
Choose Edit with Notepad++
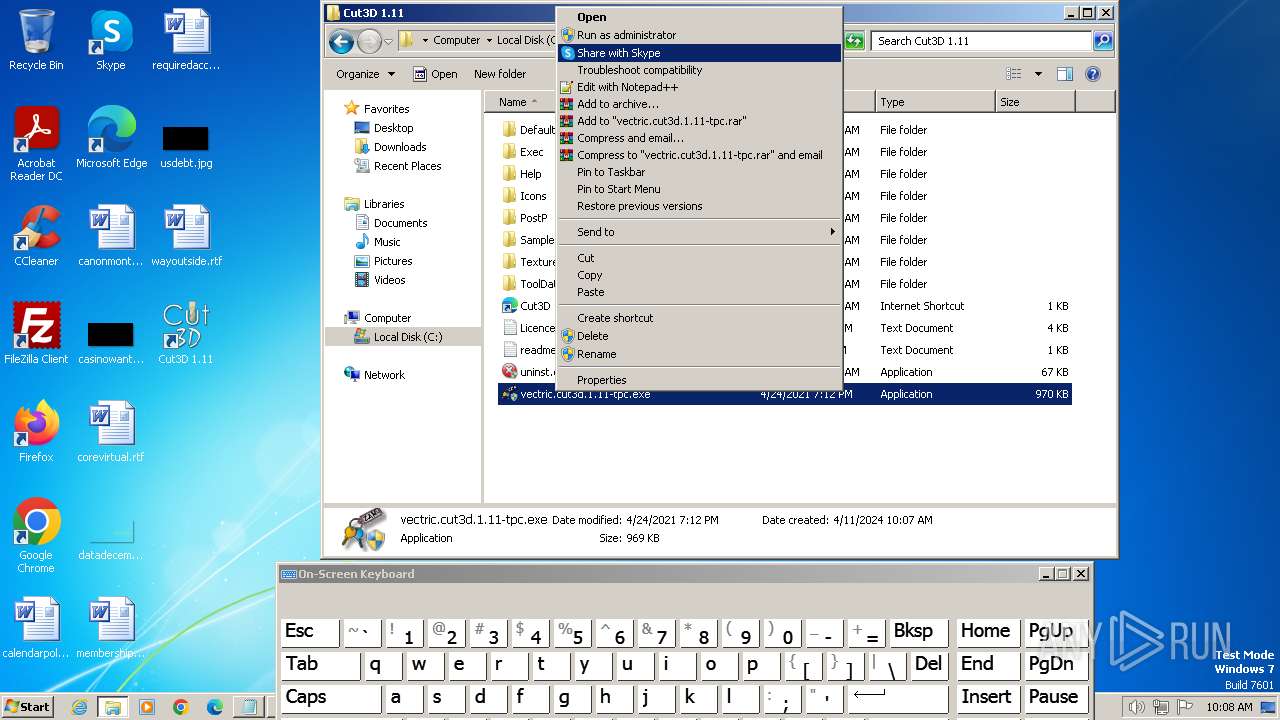699,87
